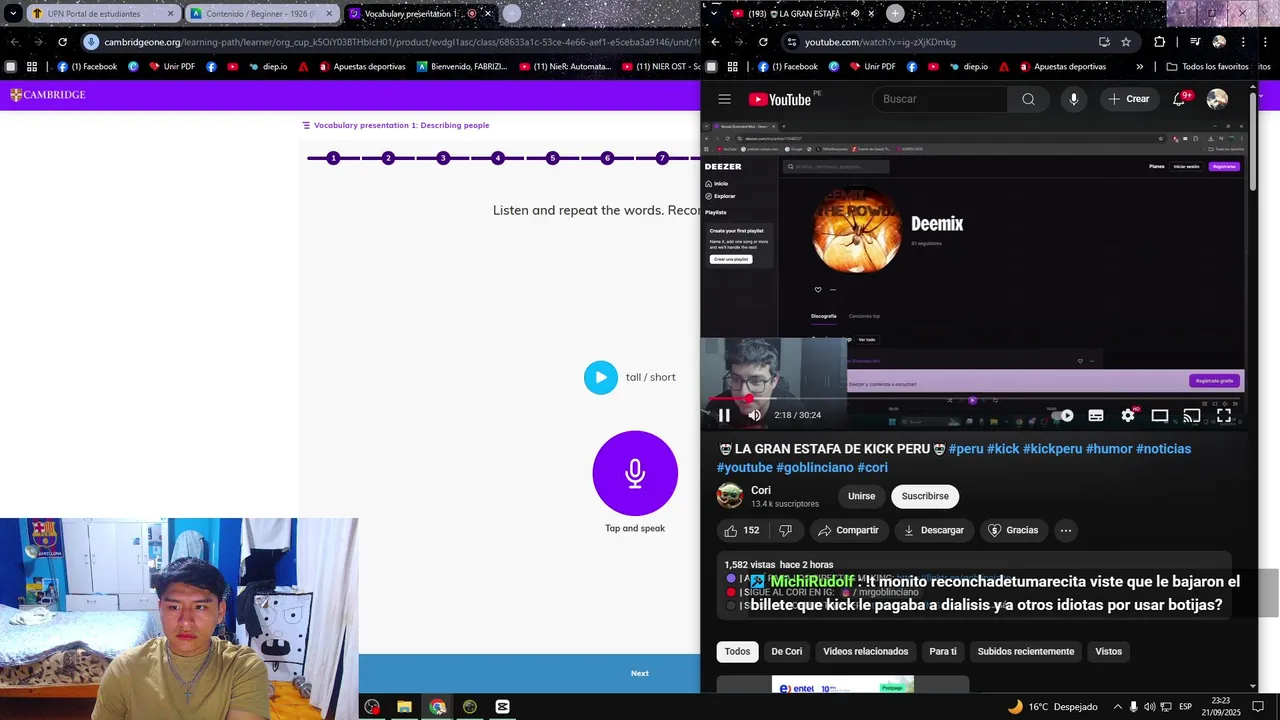Dislike the YouTube video
The image size is (1280, 720).
pyautogui.click(x=786, y=530)
